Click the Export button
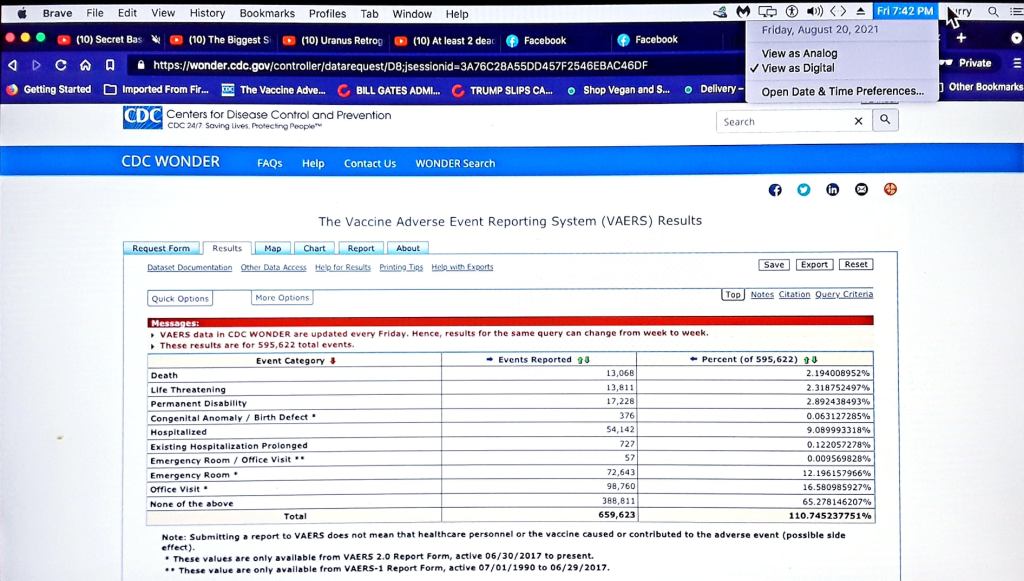The image size is (1024, 581). 814,265
